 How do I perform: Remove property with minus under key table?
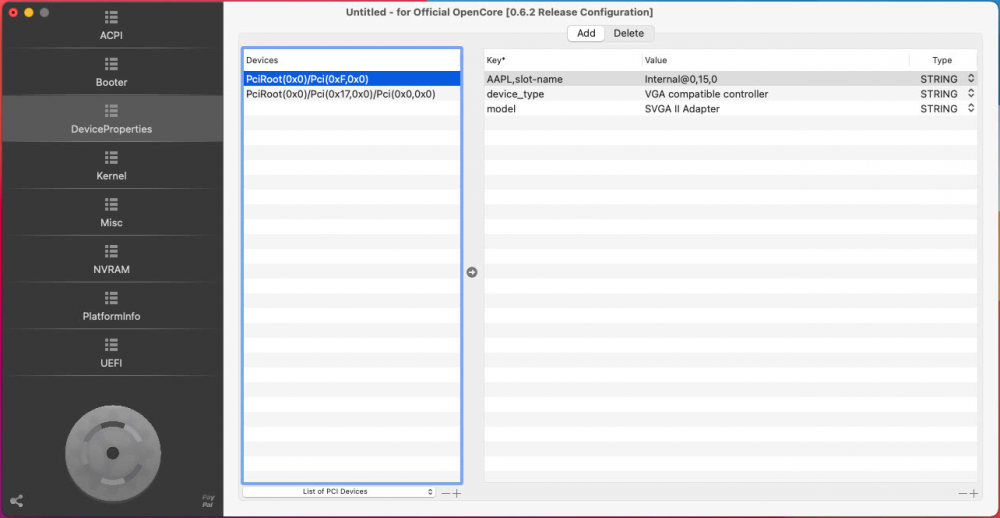962,493
